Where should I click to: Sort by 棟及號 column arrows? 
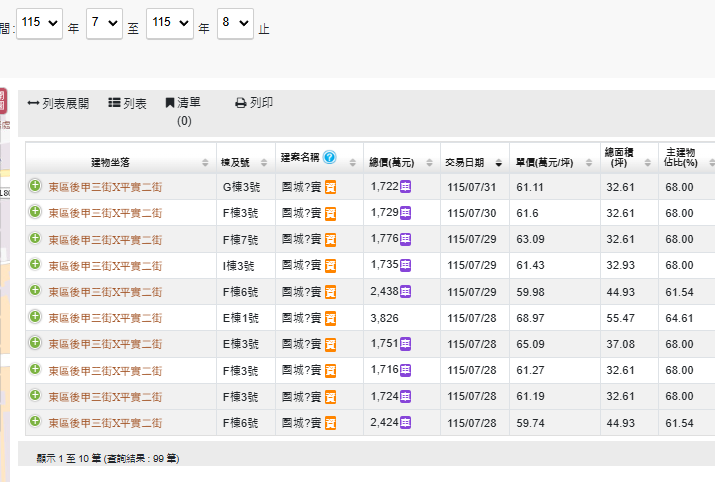pos(264,163)
